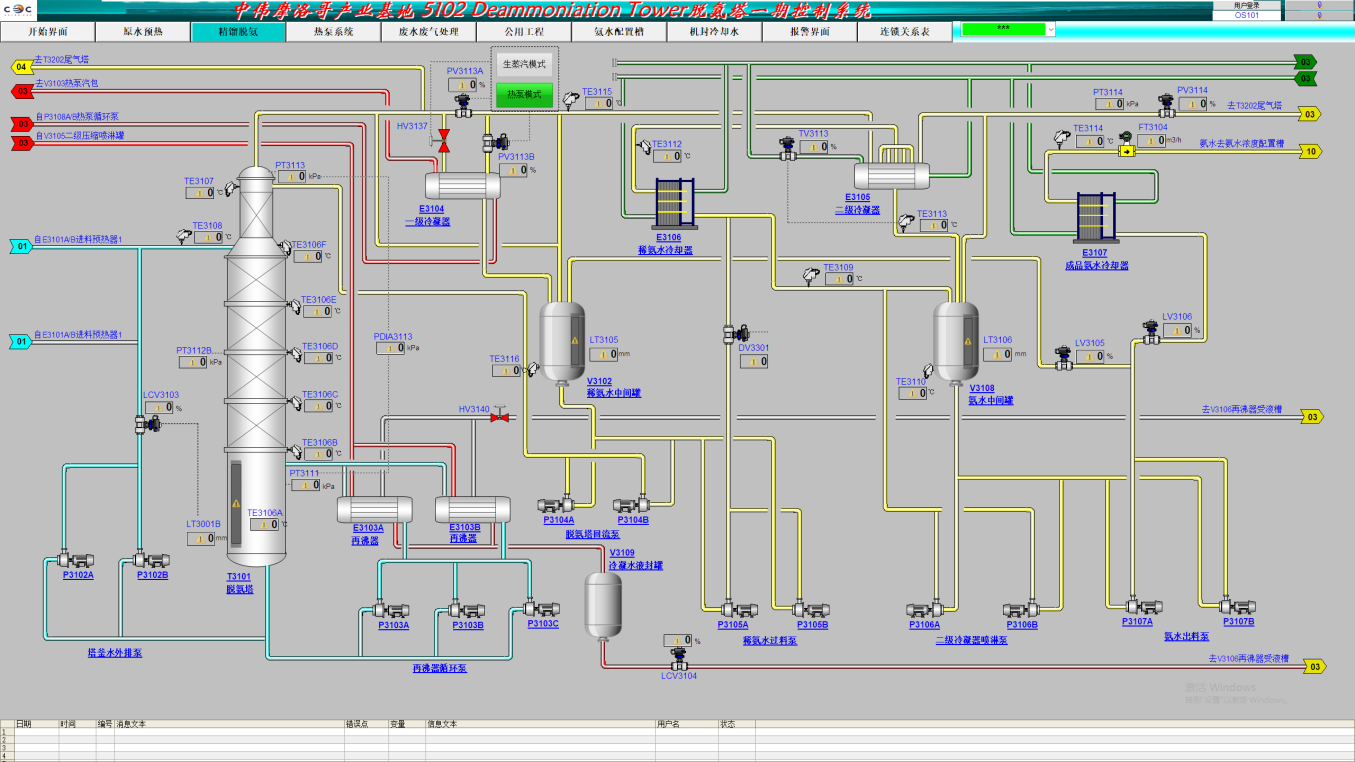Click the P3105B pump icon

[810, 609]
